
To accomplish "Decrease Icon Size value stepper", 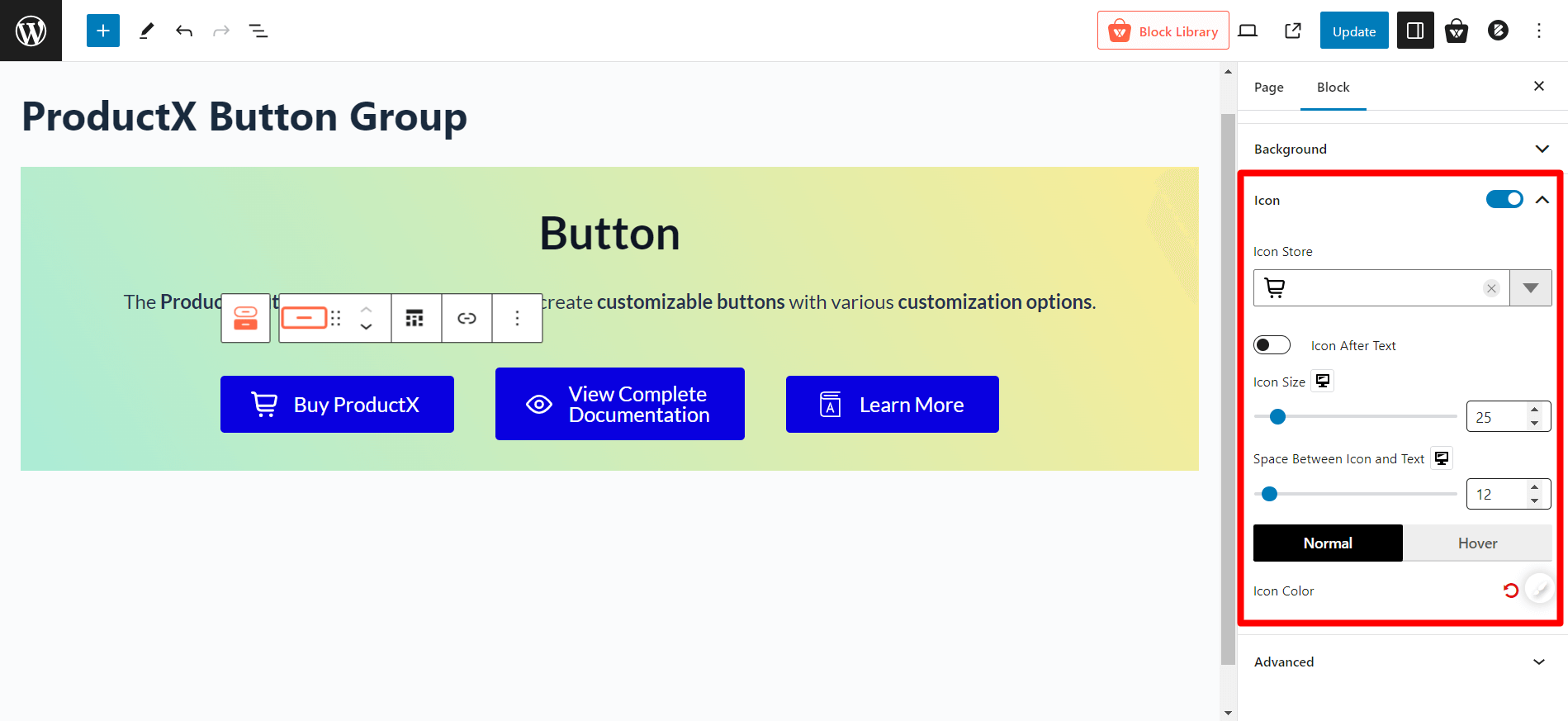I will pos(1534,424).
